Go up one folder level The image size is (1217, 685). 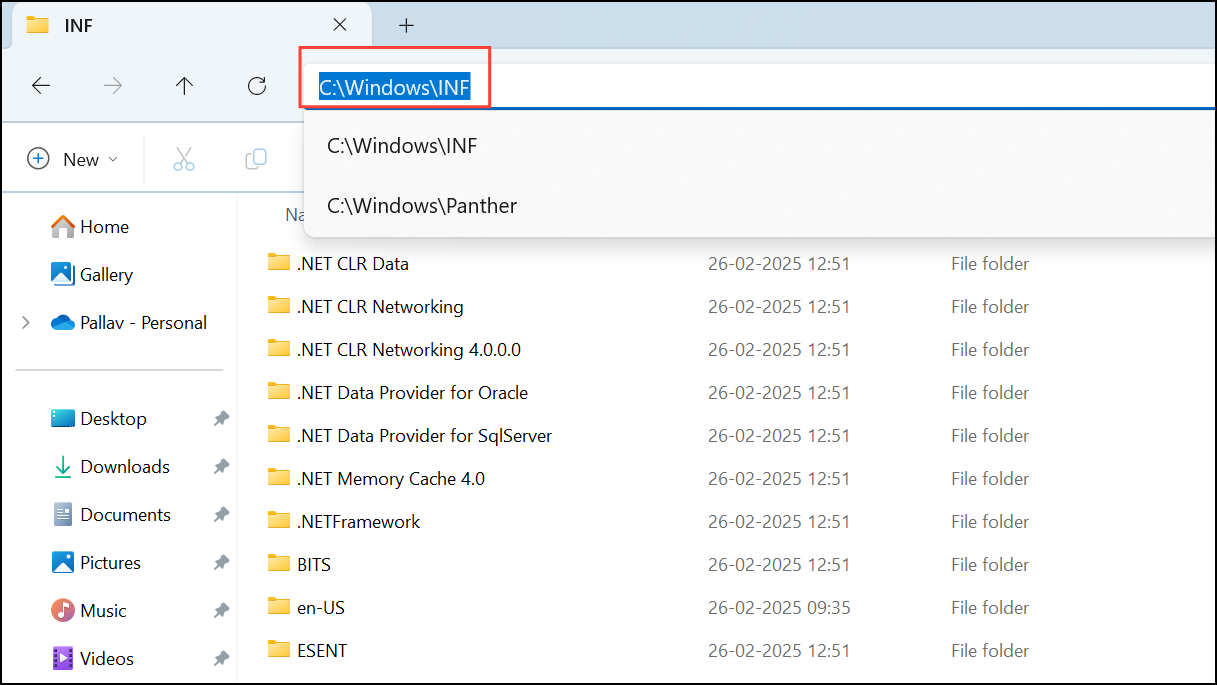point(184,86)
